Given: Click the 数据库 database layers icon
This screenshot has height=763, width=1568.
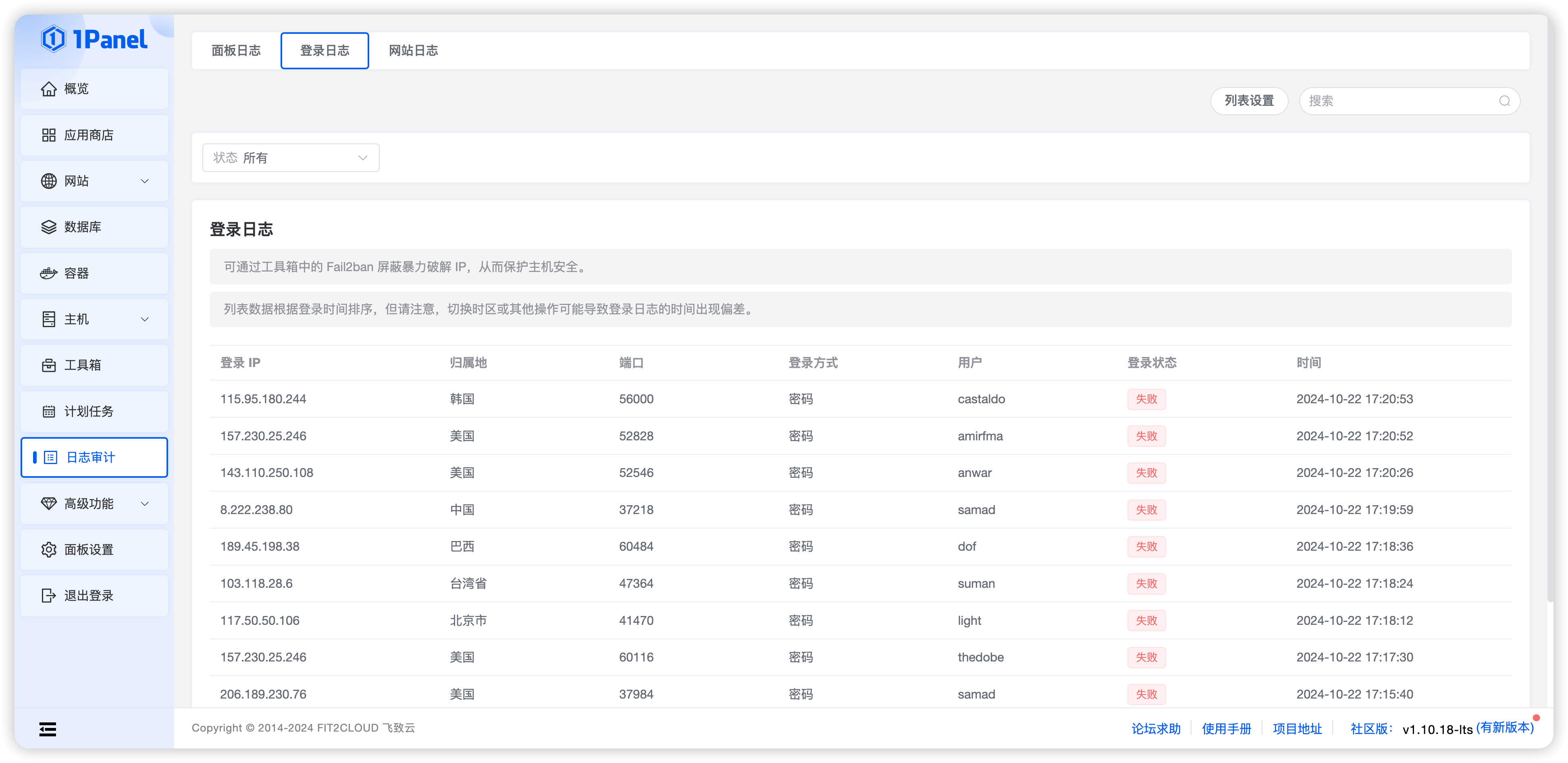Looking at the screenshot, I should pyautogui.click(x=49, y=227).
